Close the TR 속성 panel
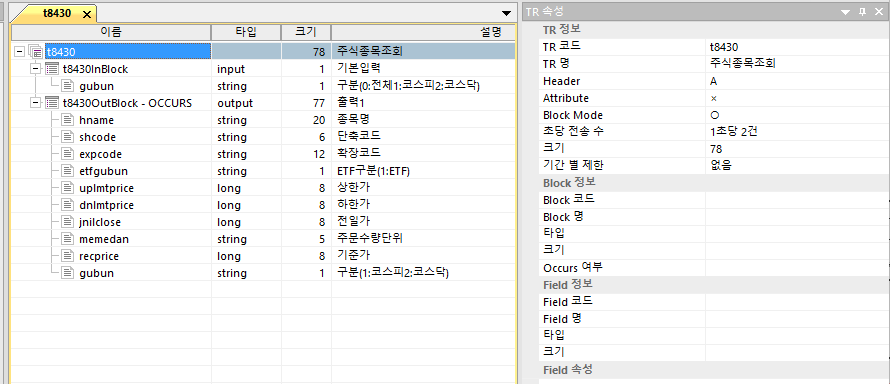The height and width of the screenshot is (384, 890). pyautogui.click(x=879, y=12)
